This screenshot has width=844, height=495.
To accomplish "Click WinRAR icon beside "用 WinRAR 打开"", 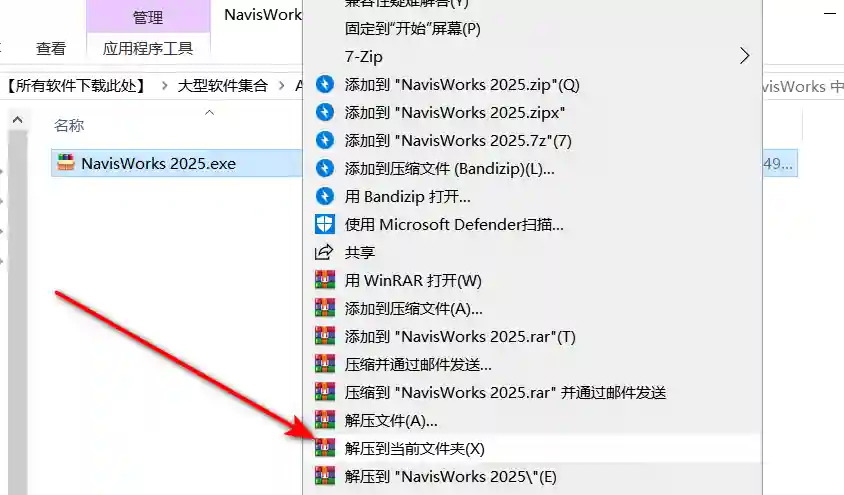I will (x=325, y=280).
